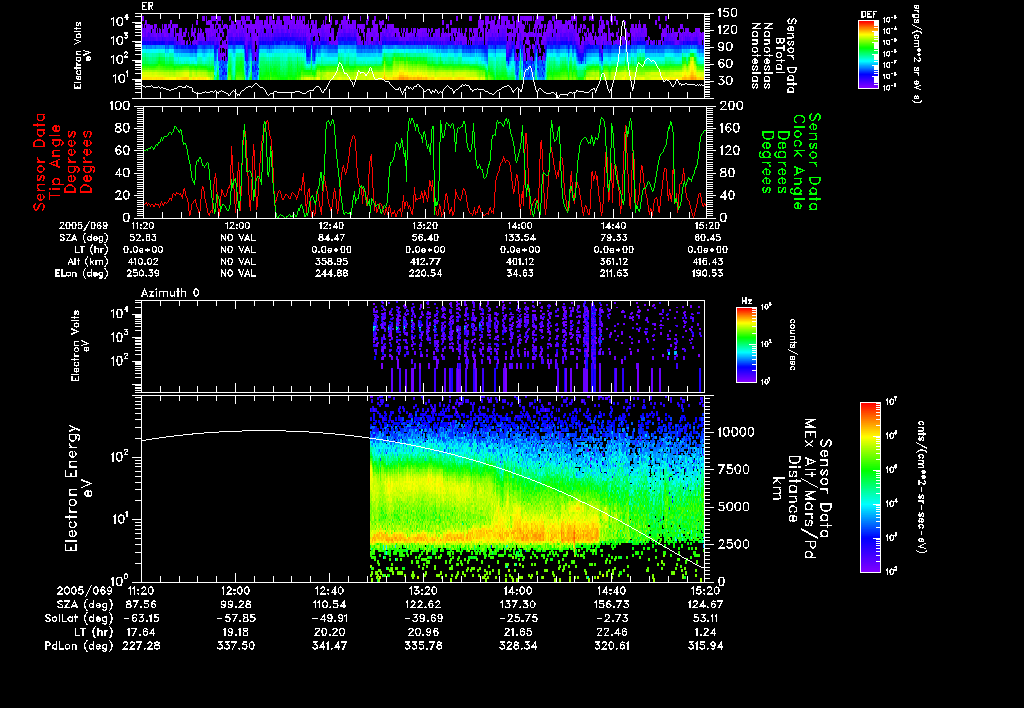This screenshot has width=1024, height=708.
Task: Select the "ER" panel title
Action: 147,6
